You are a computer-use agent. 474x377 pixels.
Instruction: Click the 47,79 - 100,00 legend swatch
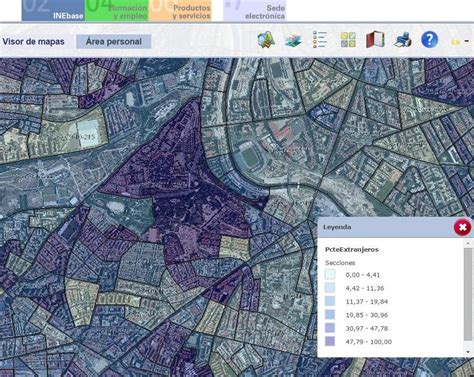click(330, 341)
